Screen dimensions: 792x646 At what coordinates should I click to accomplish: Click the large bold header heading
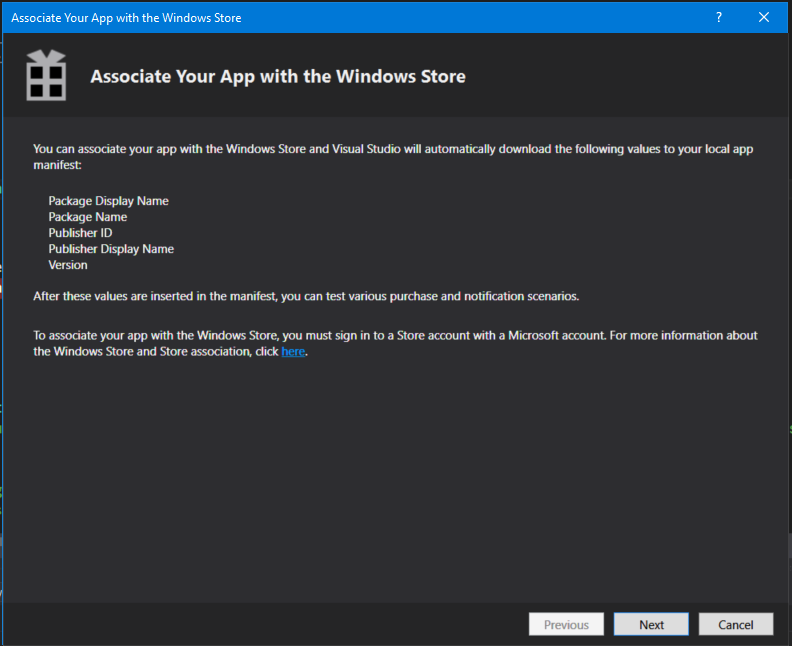278,77
